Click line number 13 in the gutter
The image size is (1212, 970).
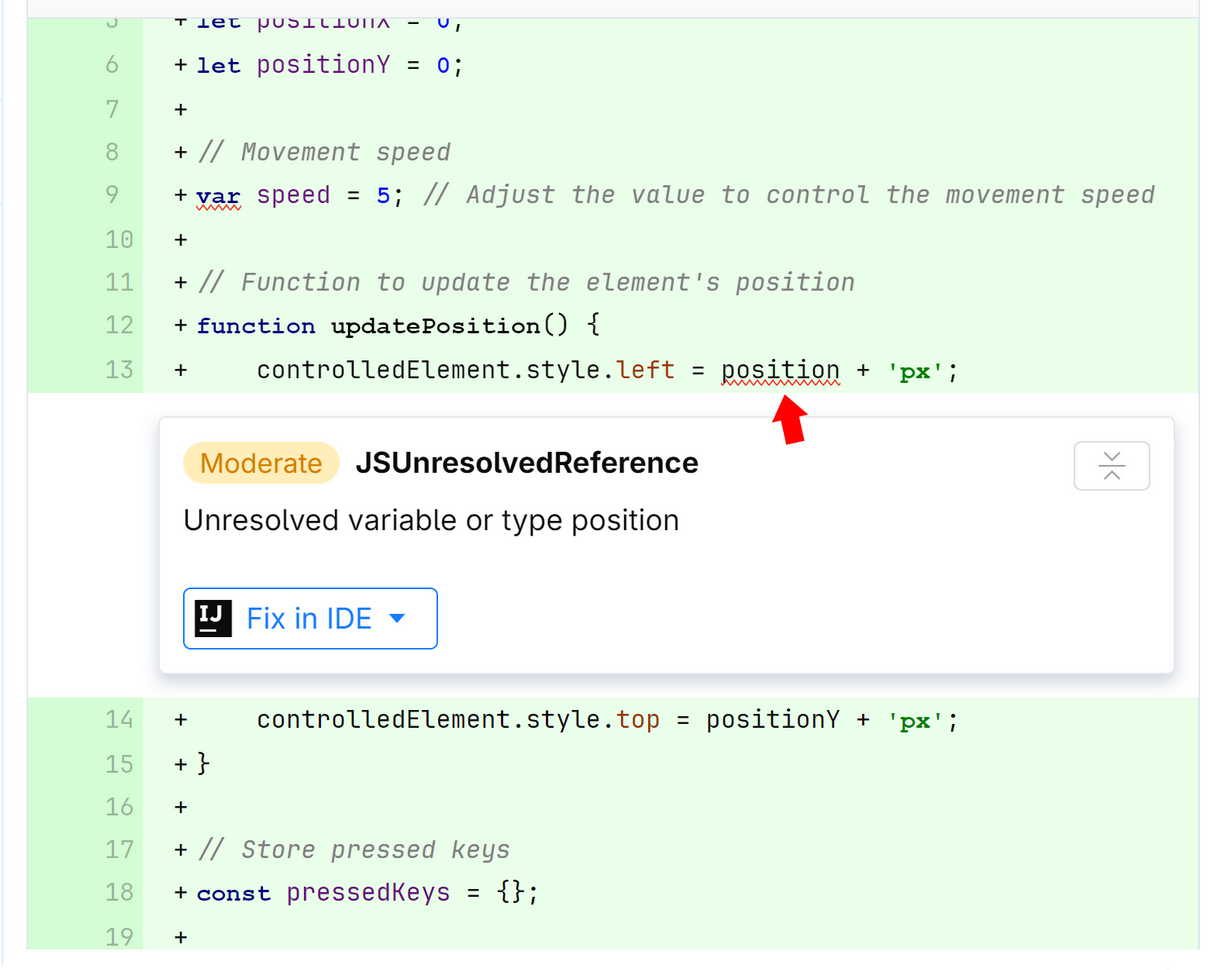point(119,369)
